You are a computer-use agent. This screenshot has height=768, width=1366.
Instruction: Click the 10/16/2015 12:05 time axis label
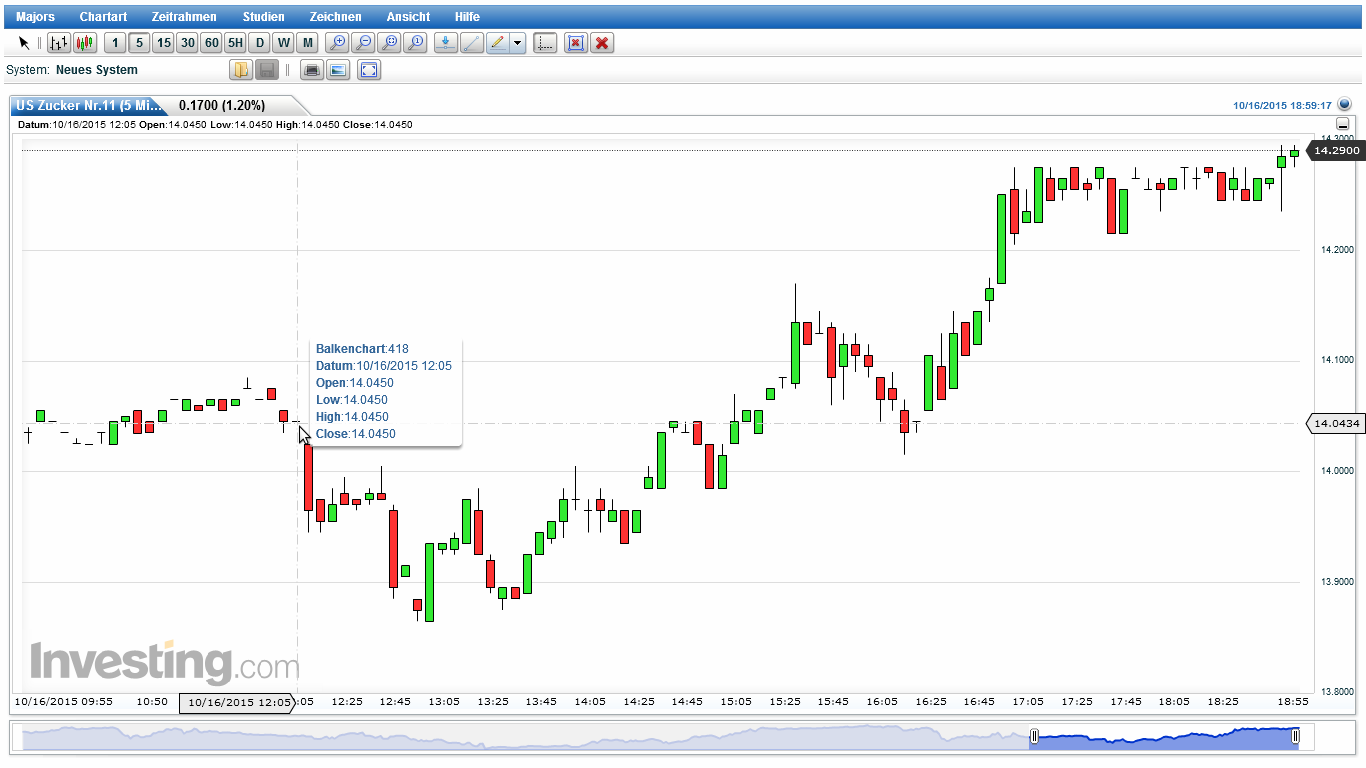click(x=238, y=702)
